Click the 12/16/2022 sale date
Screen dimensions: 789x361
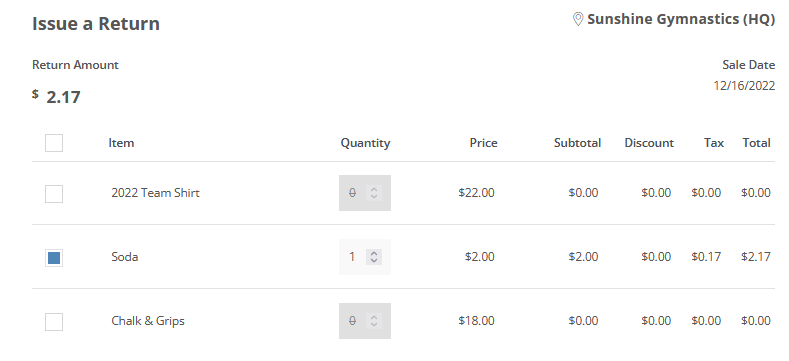point(744,86)
